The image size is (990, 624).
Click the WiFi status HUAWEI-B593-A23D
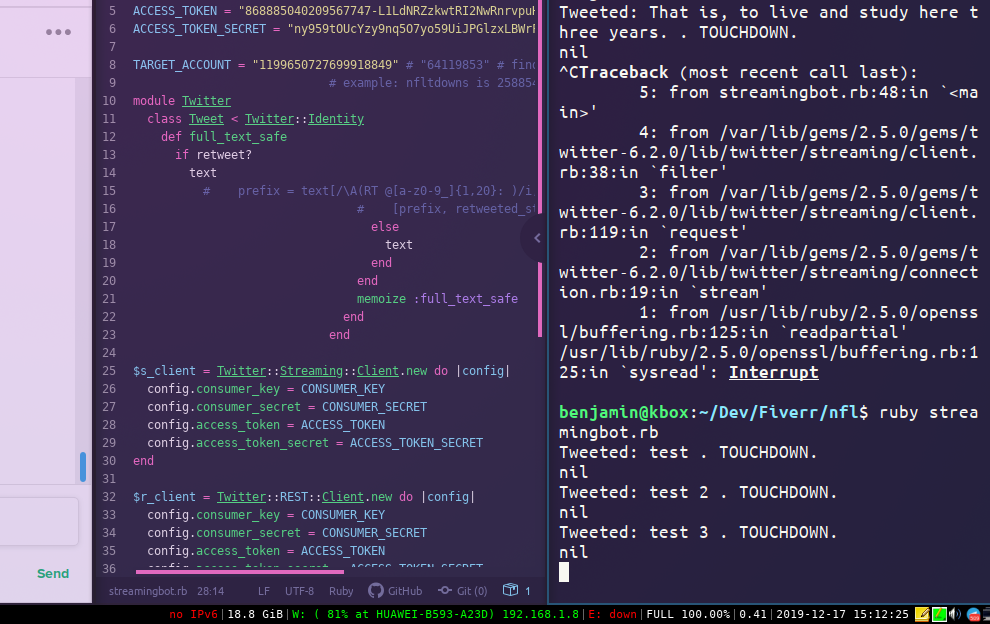coord(435,614)
